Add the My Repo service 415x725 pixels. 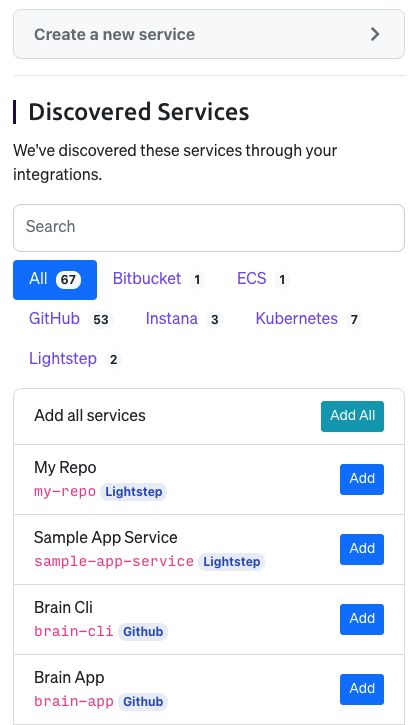coord(362,479)
